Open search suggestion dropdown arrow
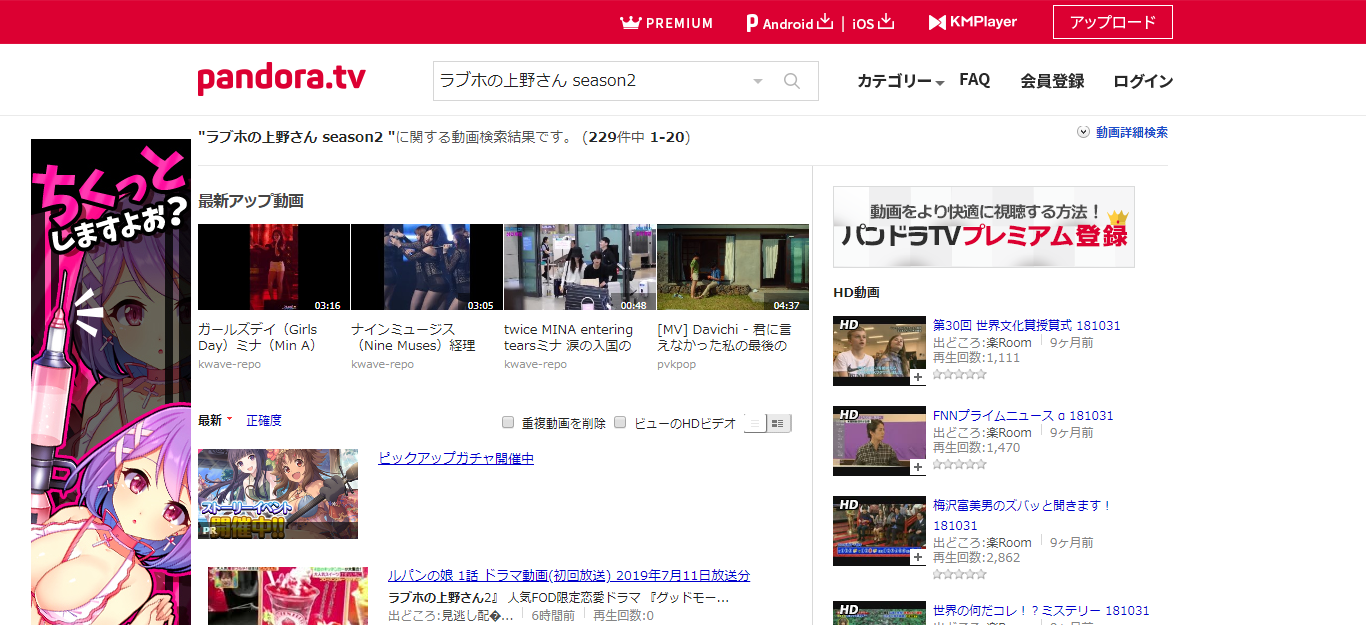The image size is (1366, 625). click(757, 81)
